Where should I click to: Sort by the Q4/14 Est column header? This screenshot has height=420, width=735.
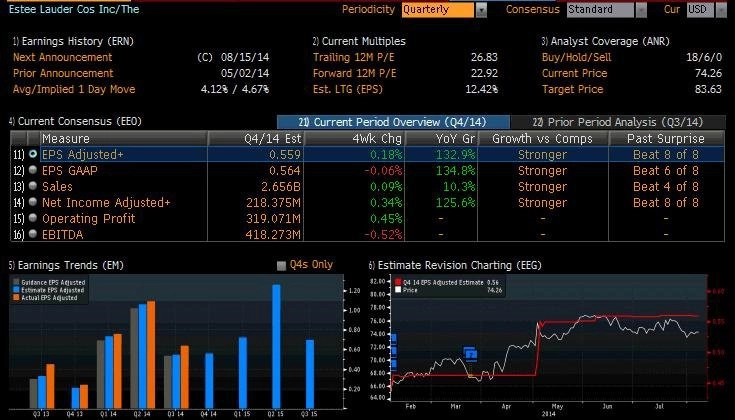click(256, 139)
